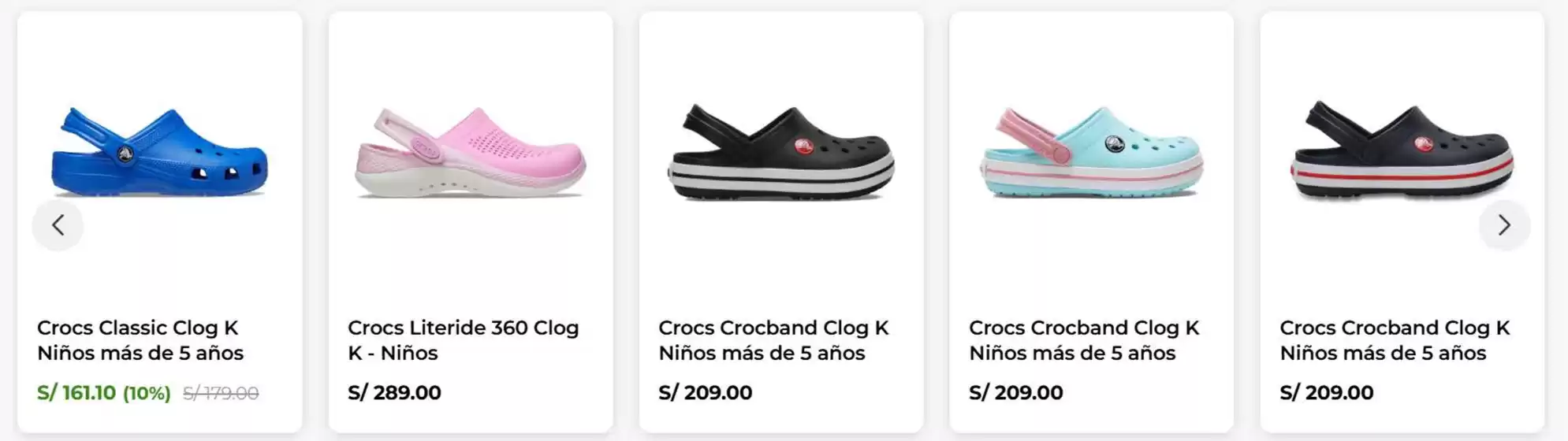This screenshot has height=441, width=1568.
Task: Click the 10% discount label
Action: pyautogui.click(x=147, y=393)
